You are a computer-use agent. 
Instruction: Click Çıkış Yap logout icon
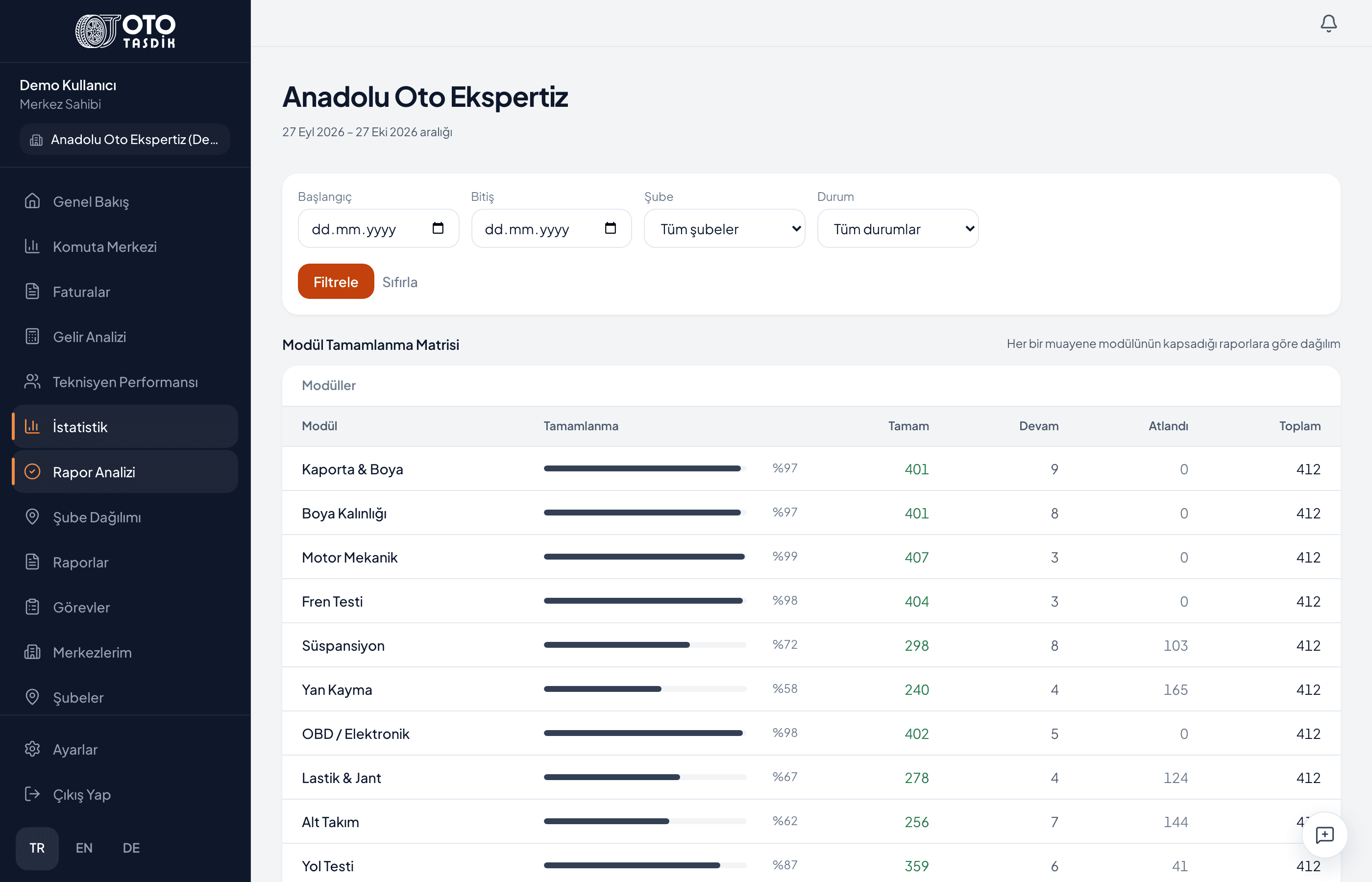33,794
